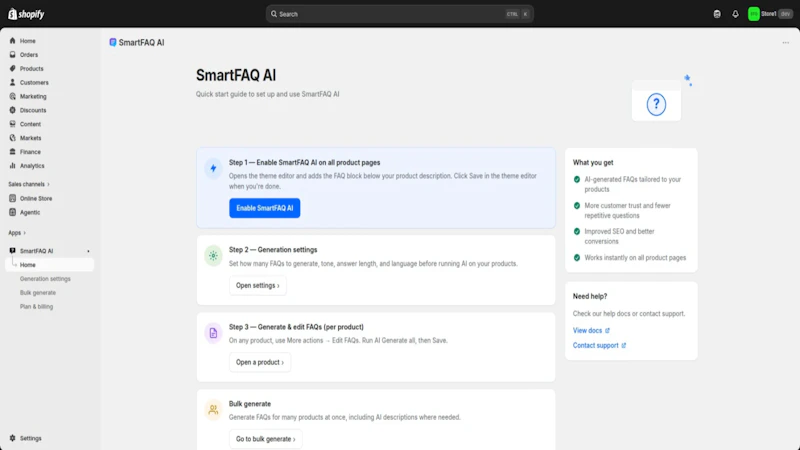
Task: Click the Orders inbox icon
Action: [12, 55]
